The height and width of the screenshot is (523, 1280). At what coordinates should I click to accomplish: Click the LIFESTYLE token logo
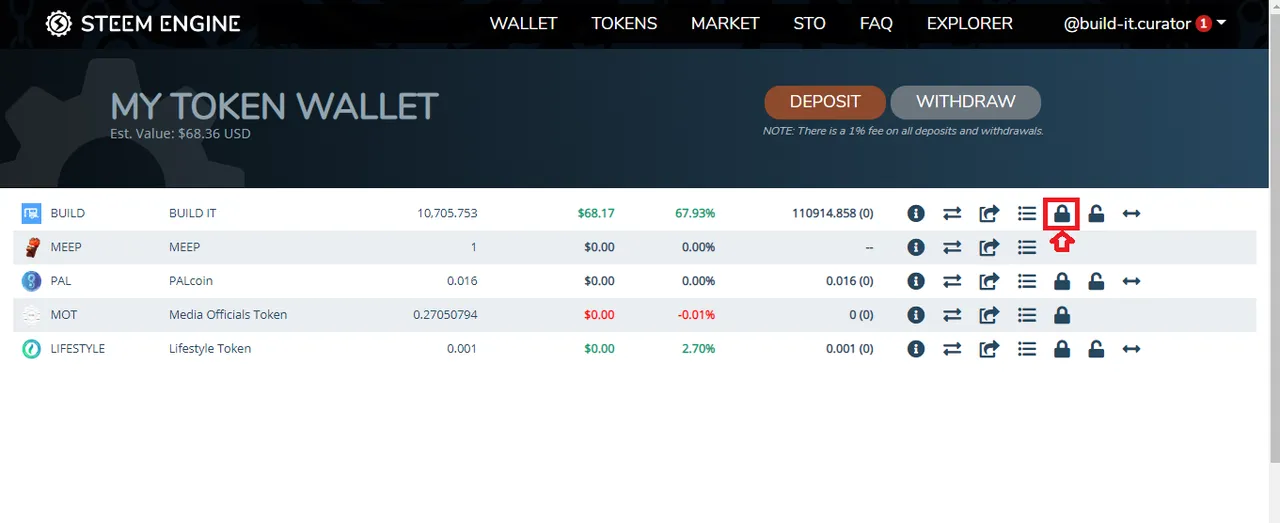click(32, 349)
